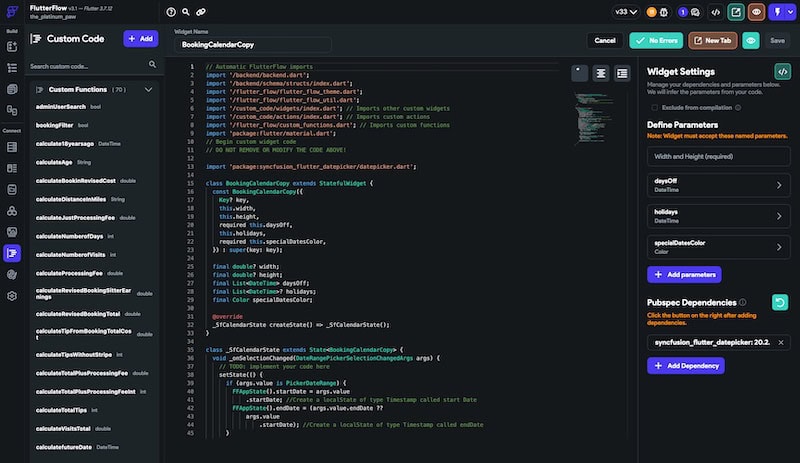The image size is (800, 463).
Task: Click the brown Preview eye icon in top bar
Action: click(756, 12)
